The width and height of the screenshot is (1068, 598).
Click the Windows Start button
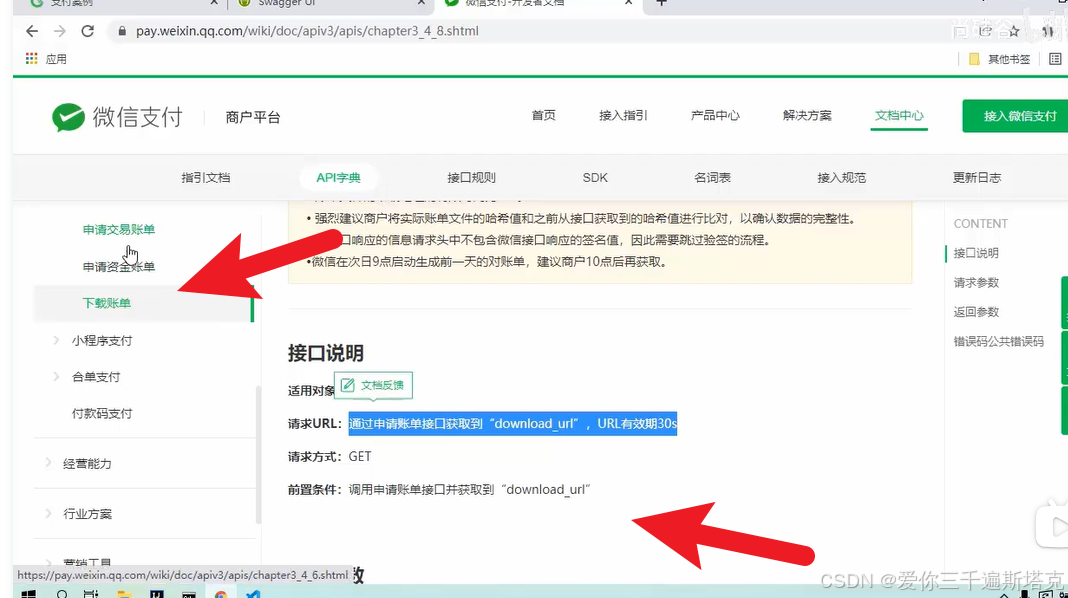point(29,594)
